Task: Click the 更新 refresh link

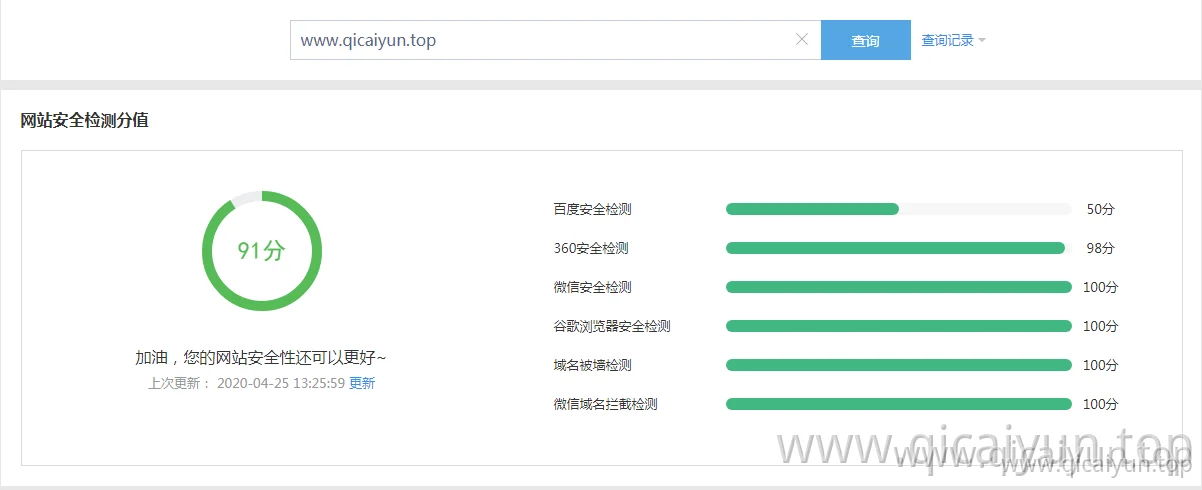Action: (362, 383)
